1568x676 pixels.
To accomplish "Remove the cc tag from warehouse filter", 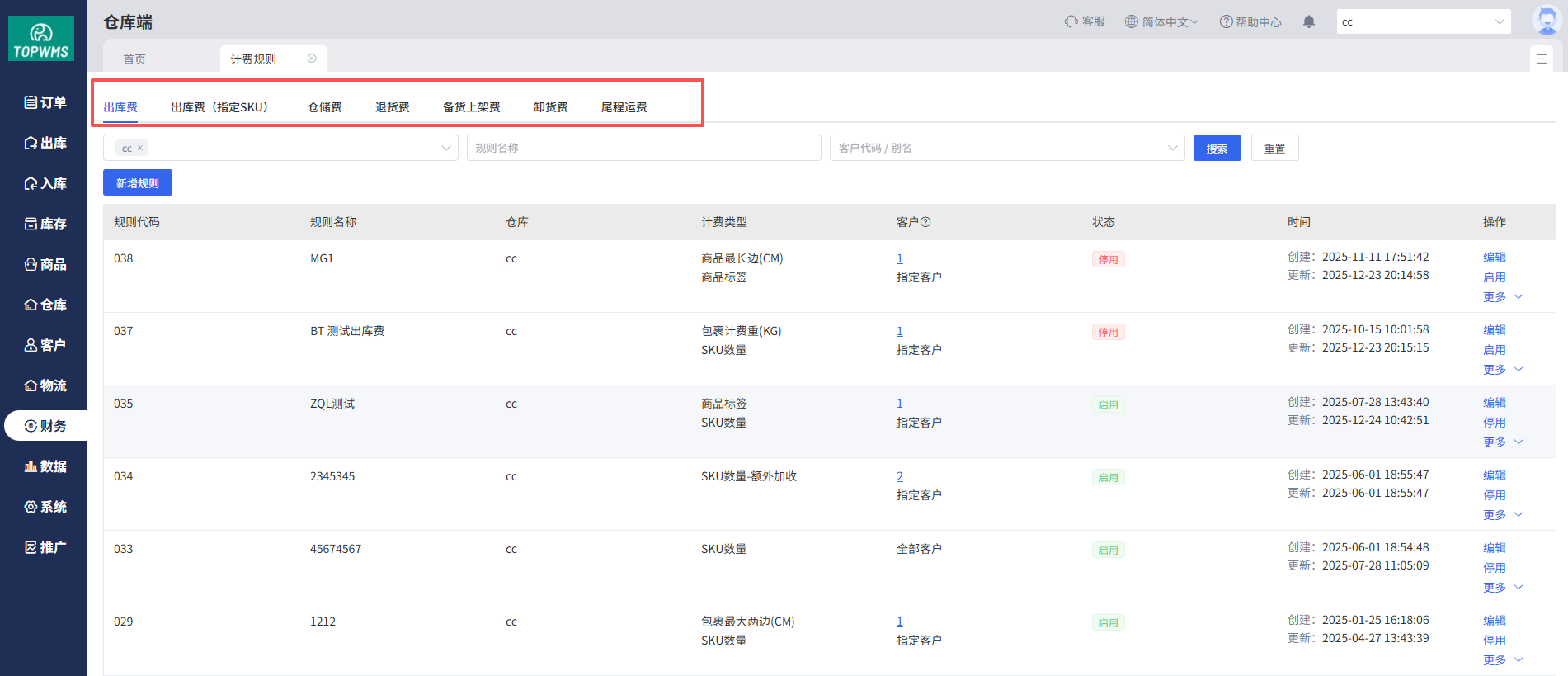I will pos(140,148).
